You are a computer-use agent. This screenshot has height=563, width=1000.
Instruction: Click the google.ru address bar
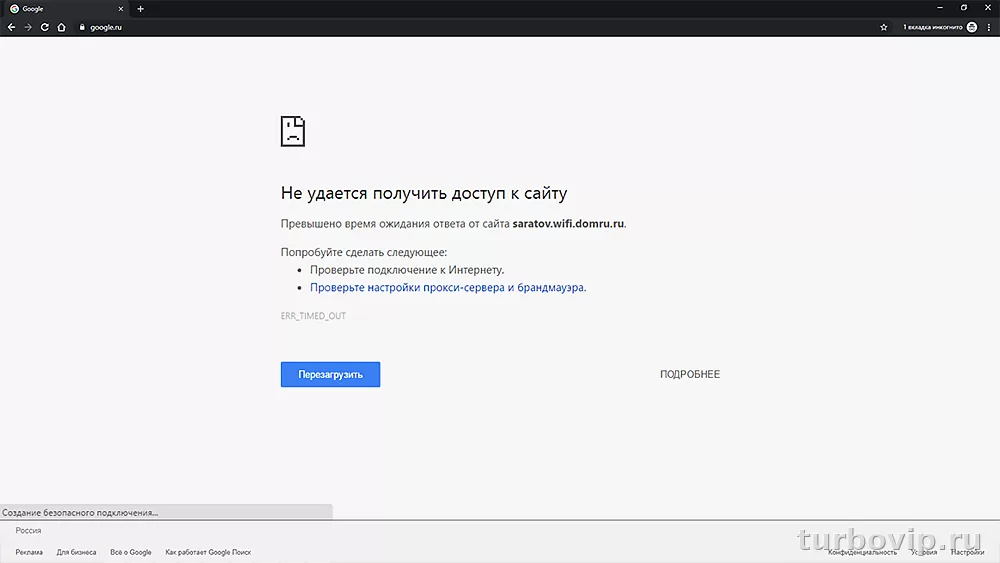click(x=478, y=27)
